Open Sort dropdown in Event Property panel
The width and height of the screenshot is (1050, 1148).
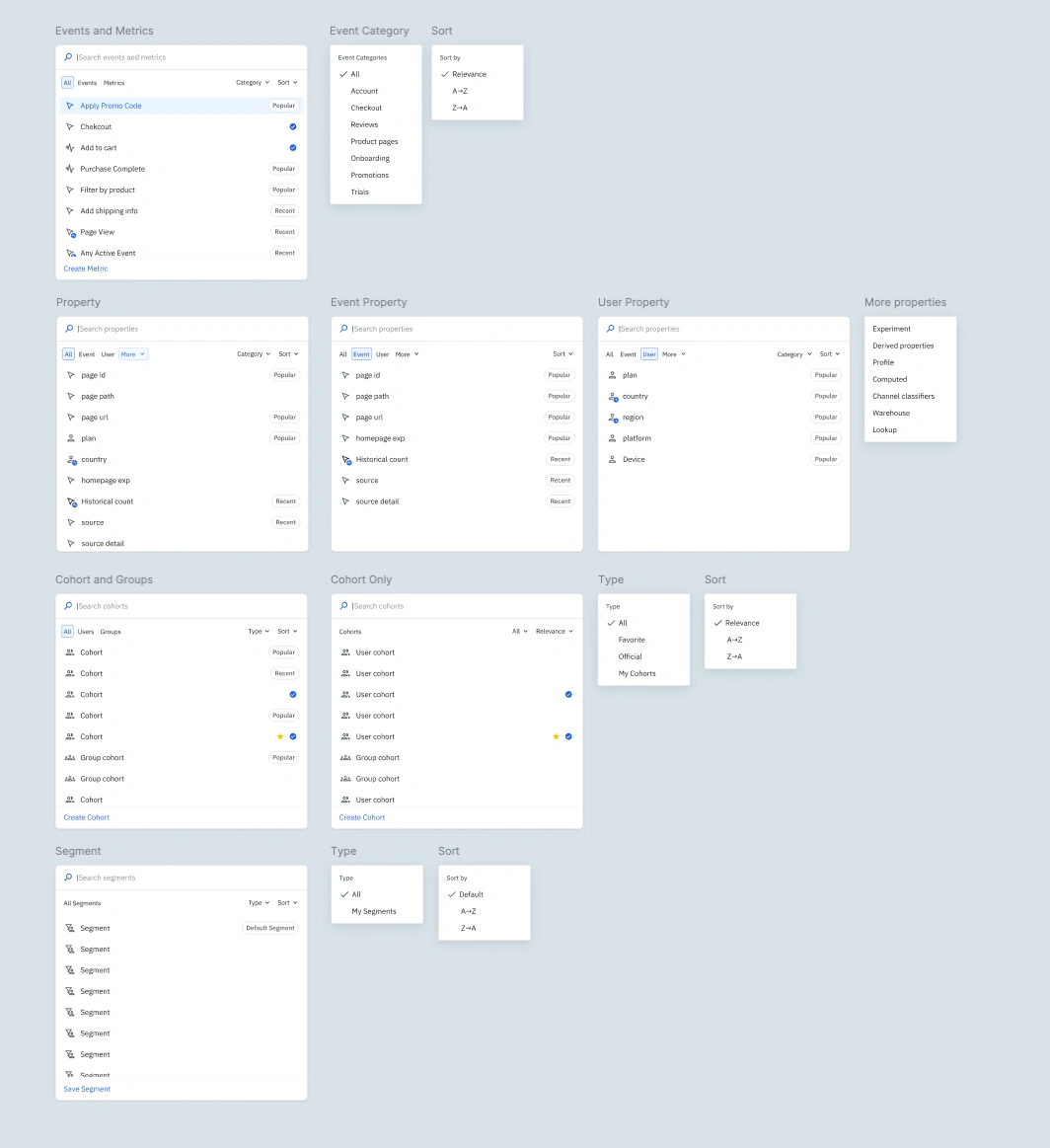[562, 354]
